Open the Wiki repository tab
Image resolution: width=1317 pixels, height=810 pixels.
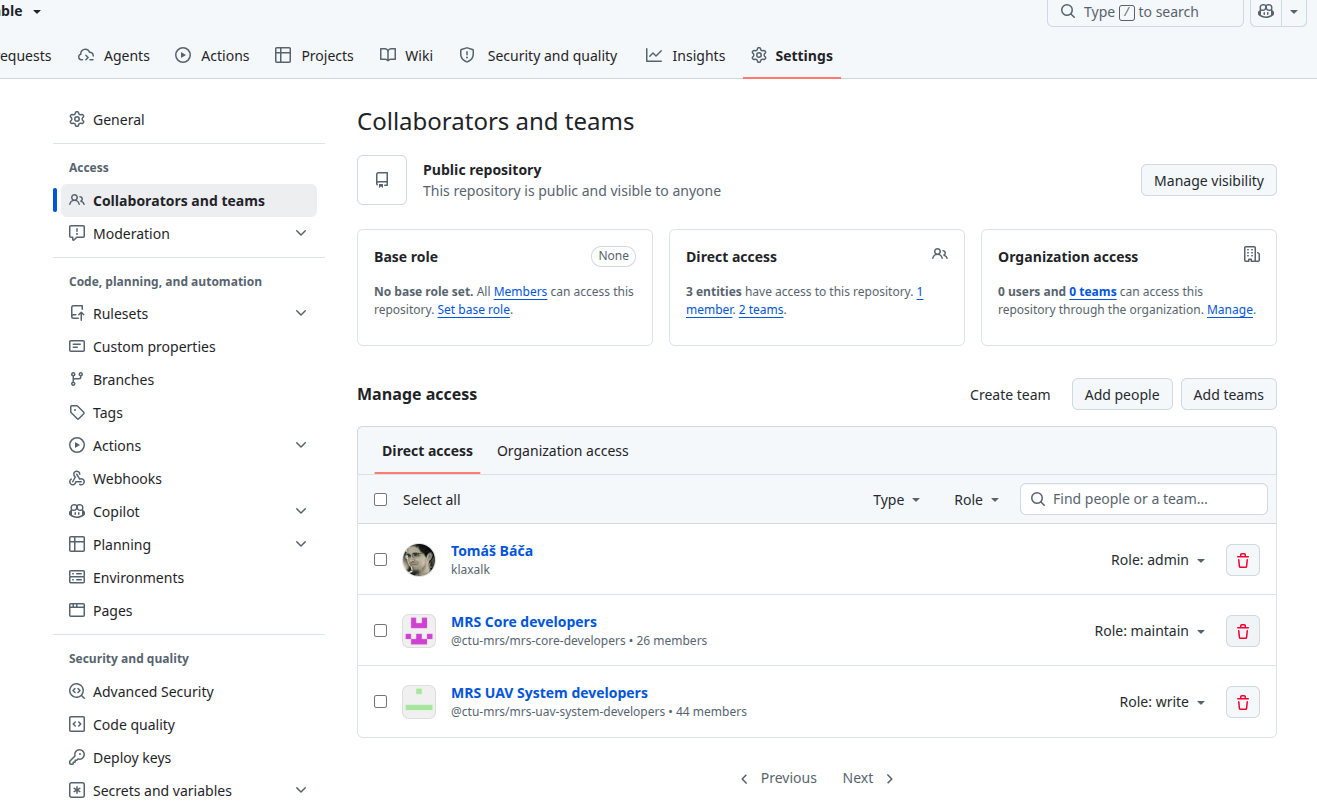(x=406, y=56)
